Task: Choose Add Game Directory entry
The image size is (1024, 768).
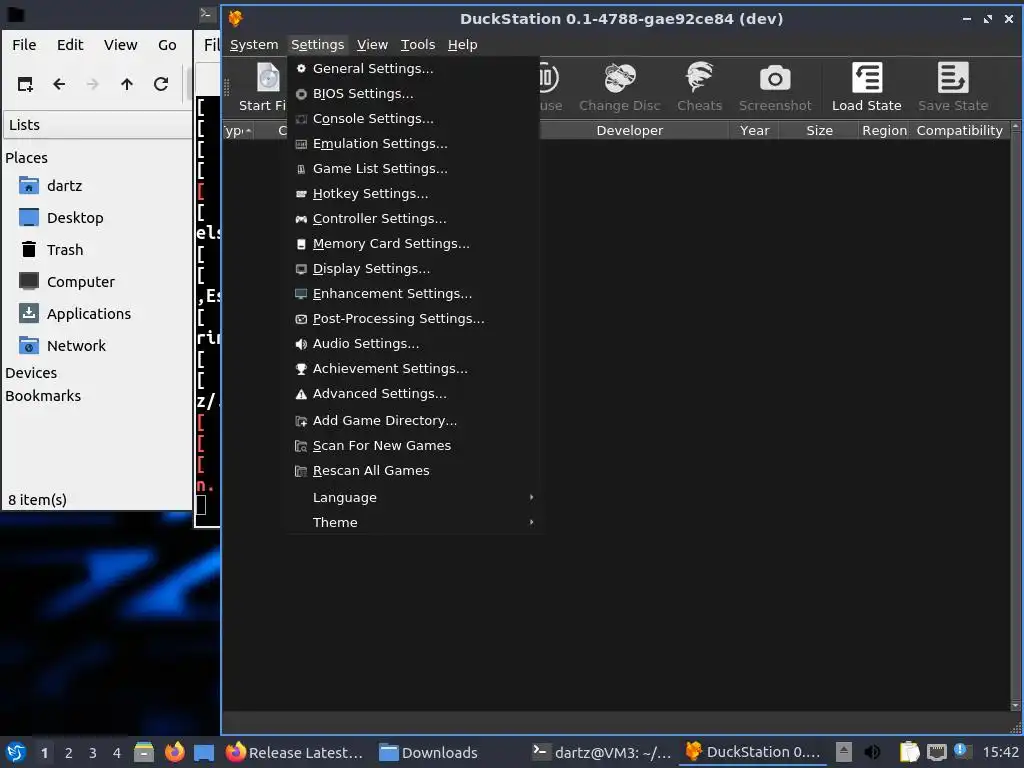Action: tap(413, 421)
